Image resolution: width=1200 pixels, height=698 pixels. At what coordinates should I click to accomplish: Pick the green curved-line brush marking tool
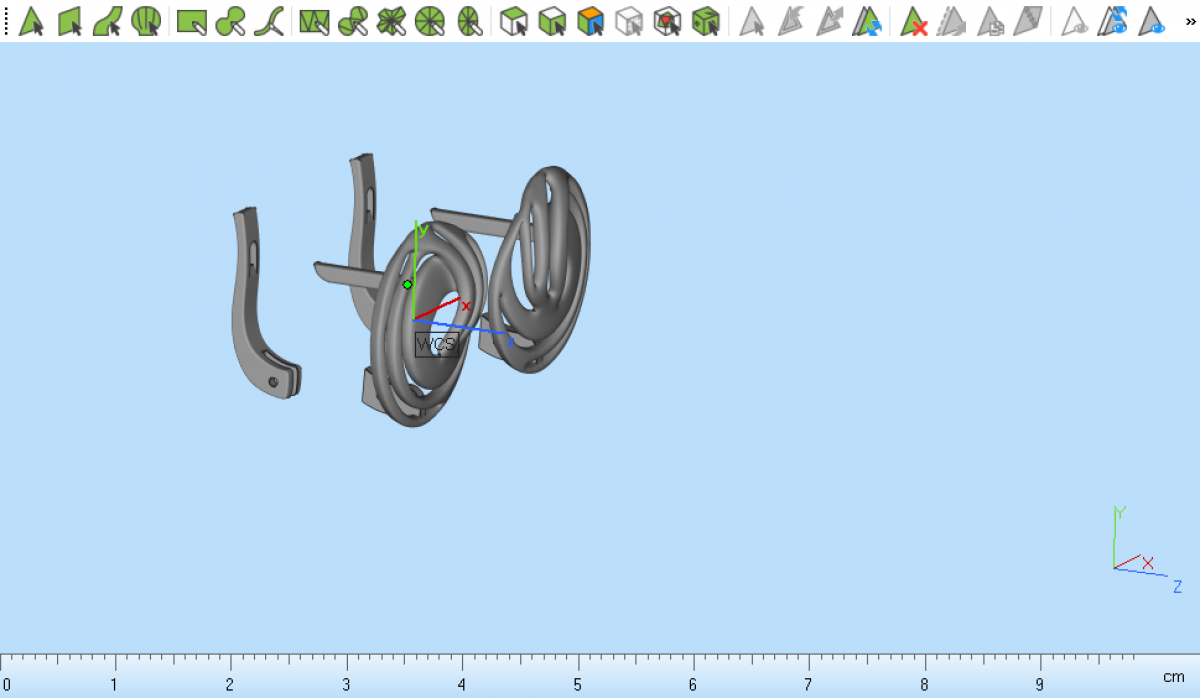point(268,21)
